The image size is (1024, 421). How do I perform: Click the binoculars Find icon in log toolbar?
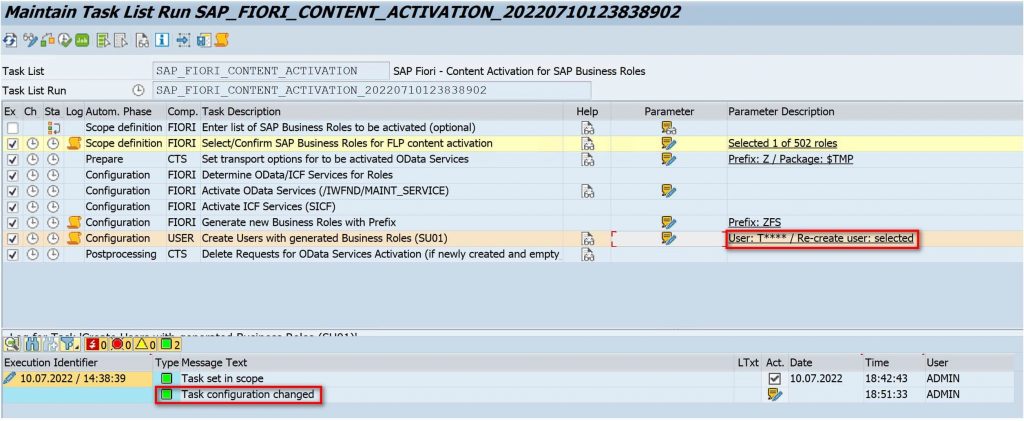tap(32, 344)
